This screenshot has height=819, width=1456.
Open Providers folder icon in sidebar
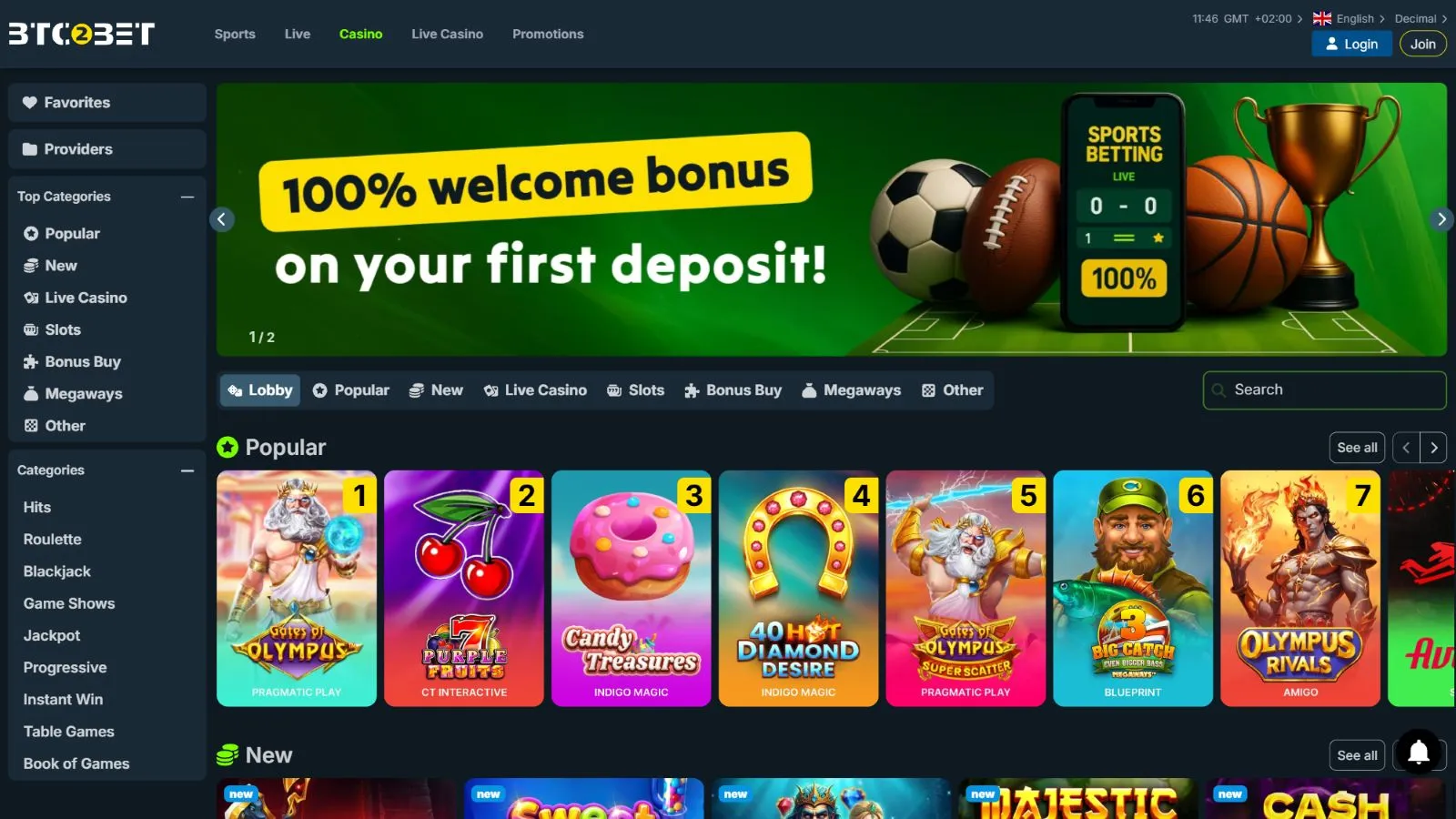[30, 149]
